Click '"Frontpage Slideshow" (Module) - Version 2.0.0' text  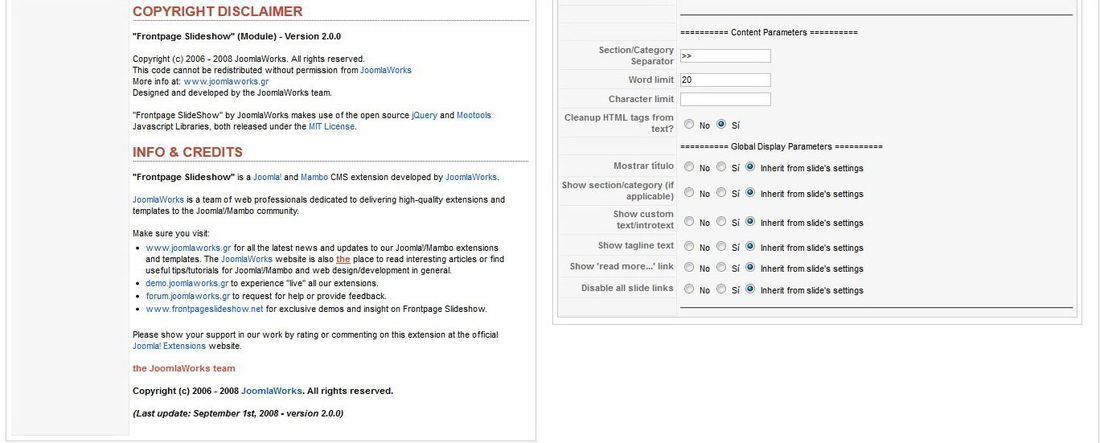coord(236,37)
